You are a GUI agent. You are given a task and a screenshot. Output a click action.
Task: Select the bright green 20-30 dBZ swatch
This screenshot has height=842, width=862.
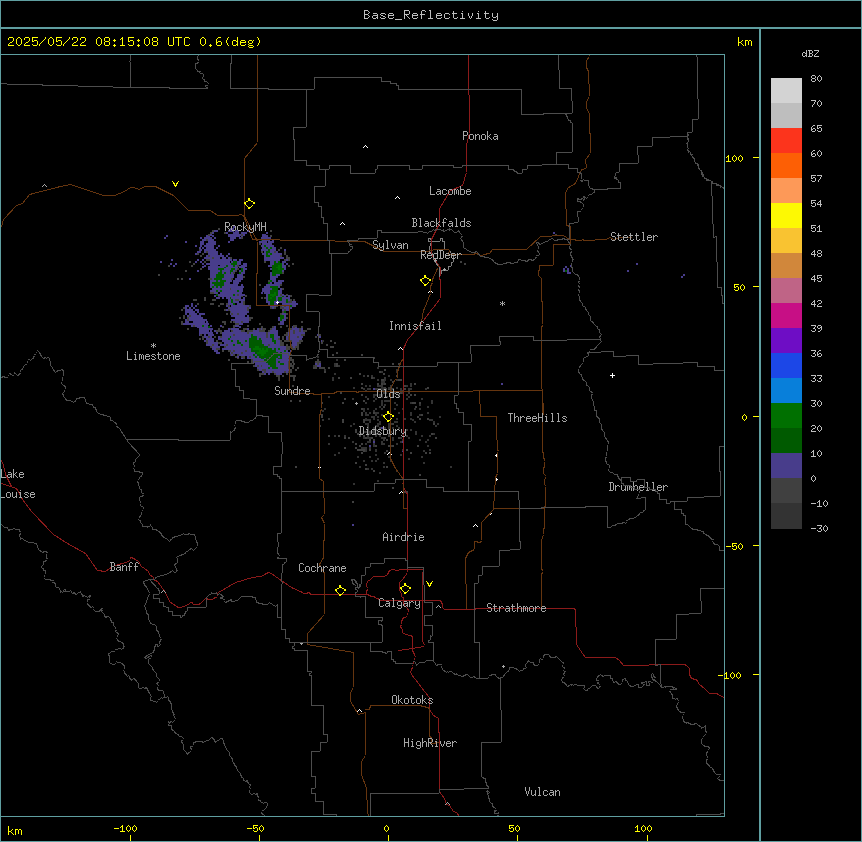[x=786, y=416]
